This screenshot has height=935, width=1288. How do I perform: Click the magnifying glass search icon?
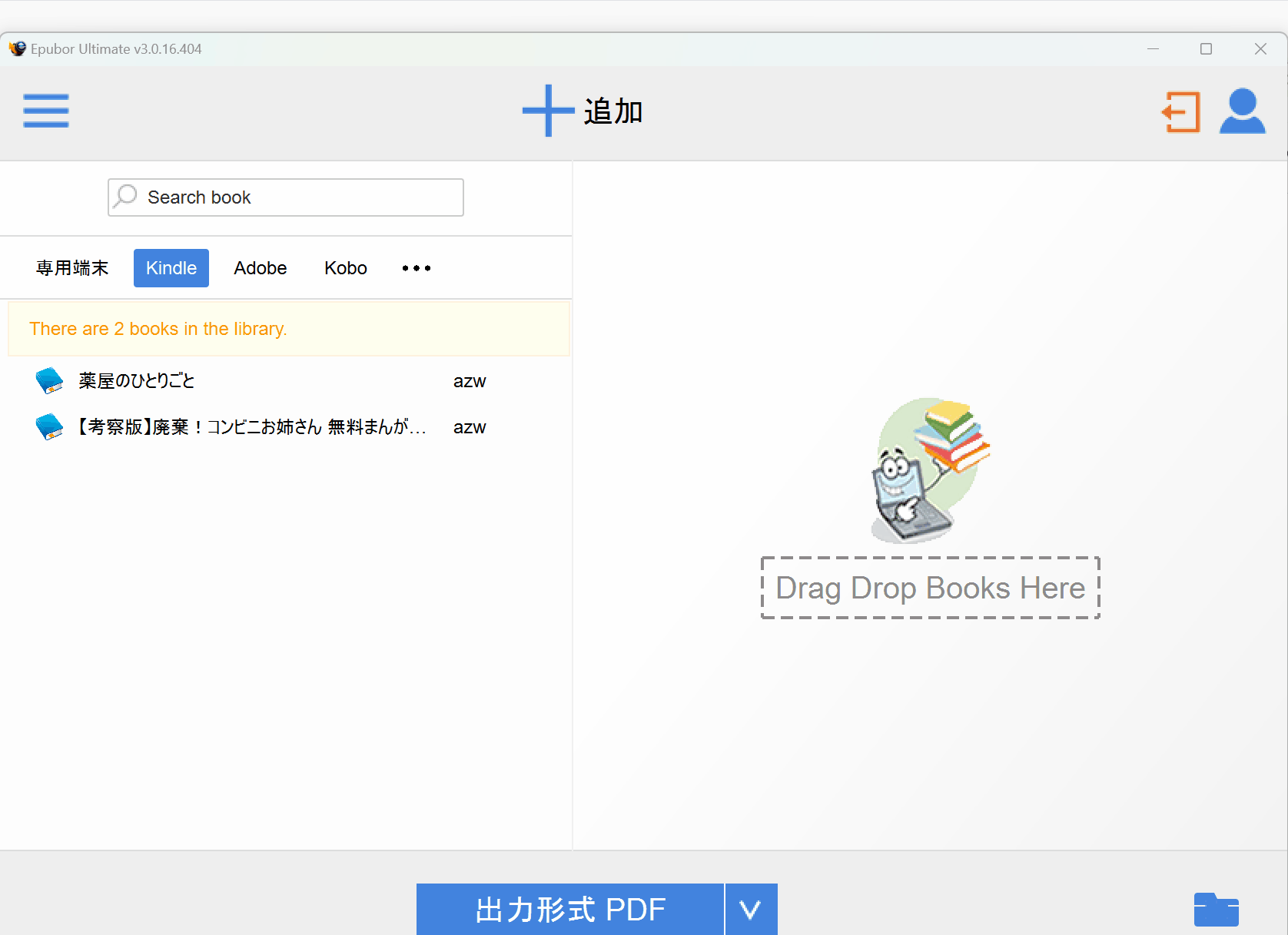tap(125, 197)
